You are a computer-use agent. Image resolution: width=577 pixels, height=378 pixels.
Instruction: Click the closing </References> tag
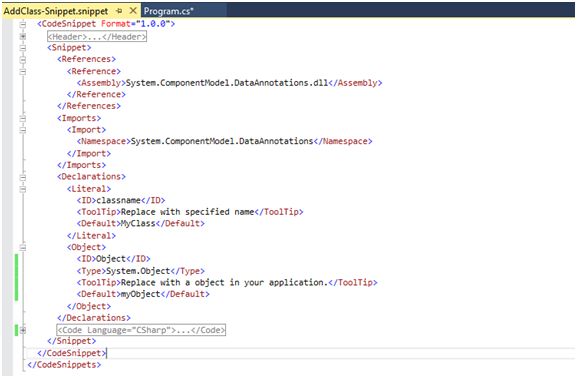(89, 106)
